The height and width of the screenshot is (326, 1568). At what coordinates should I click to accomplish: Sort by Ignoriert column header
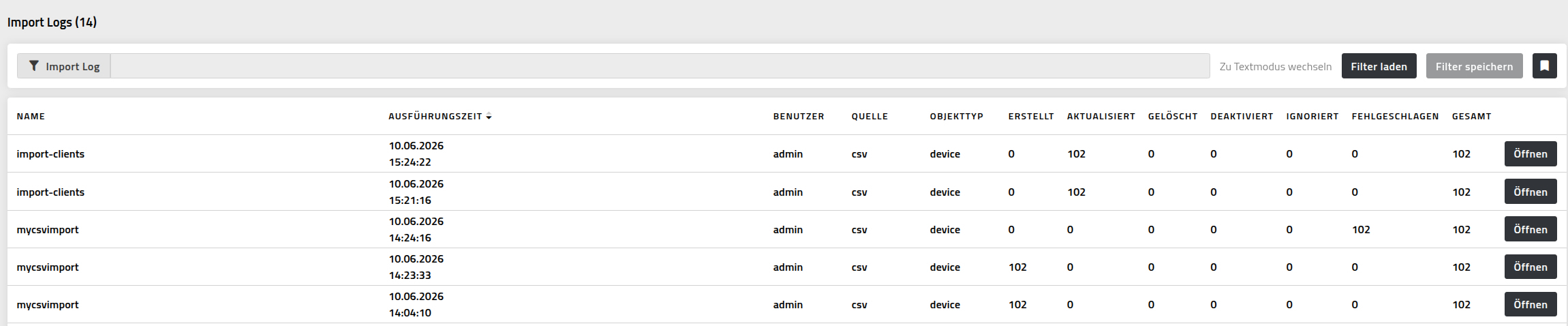(1312, 117)
